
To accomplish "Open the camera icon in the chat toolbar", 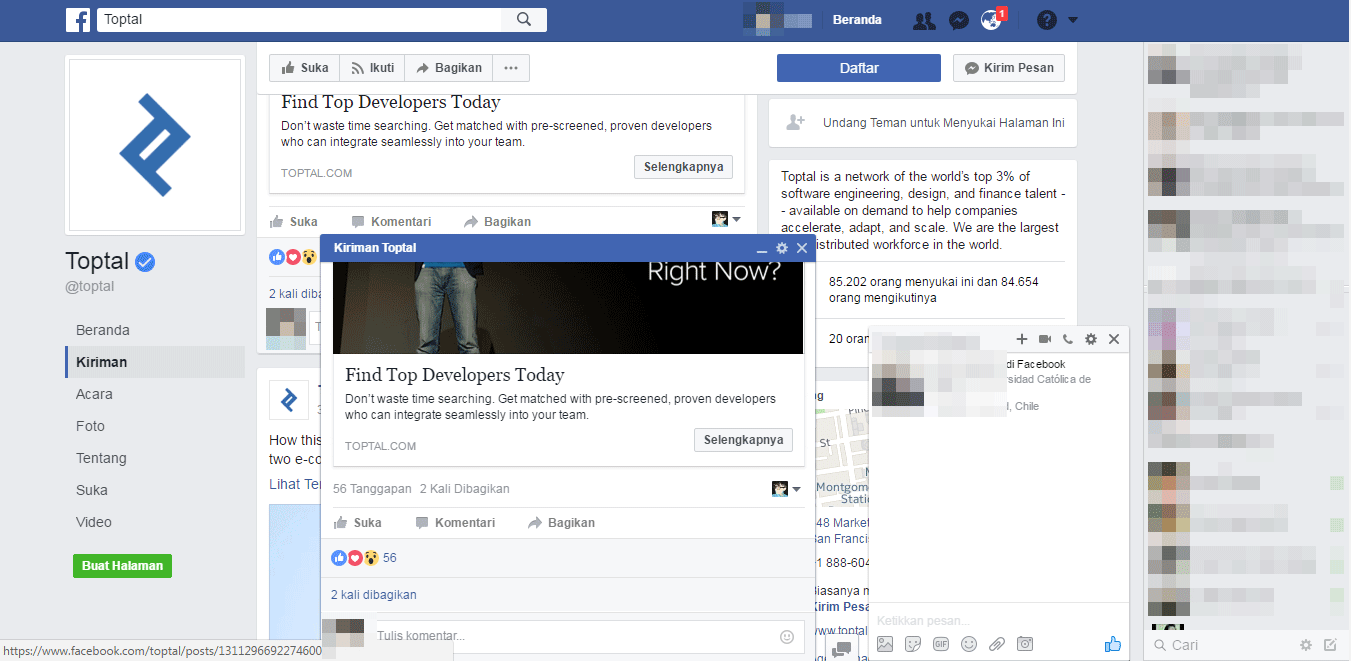I will pyautogui.click(x=1025, y=645).
